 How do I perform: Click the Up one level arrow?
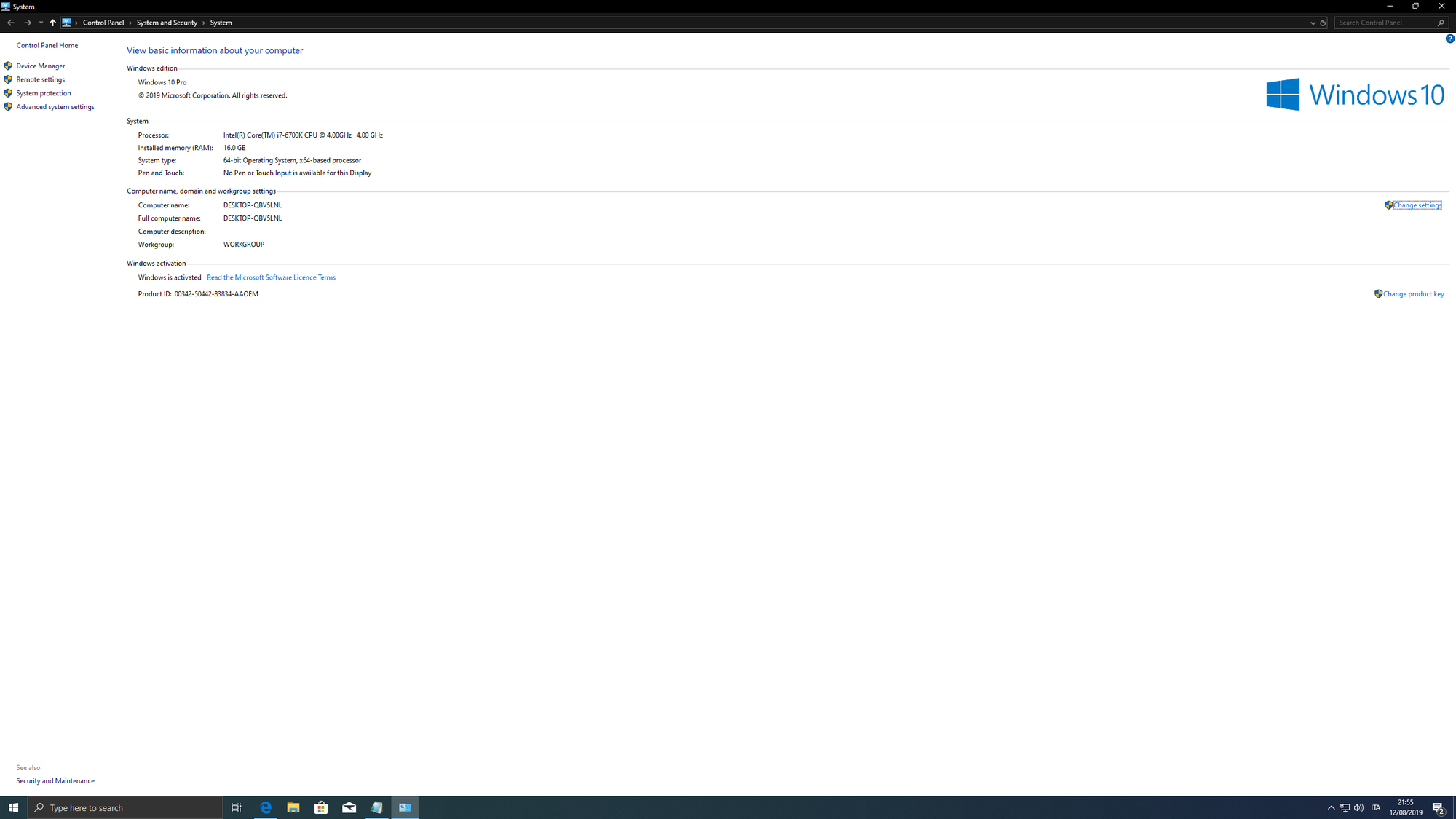click(x=52, y=23)
